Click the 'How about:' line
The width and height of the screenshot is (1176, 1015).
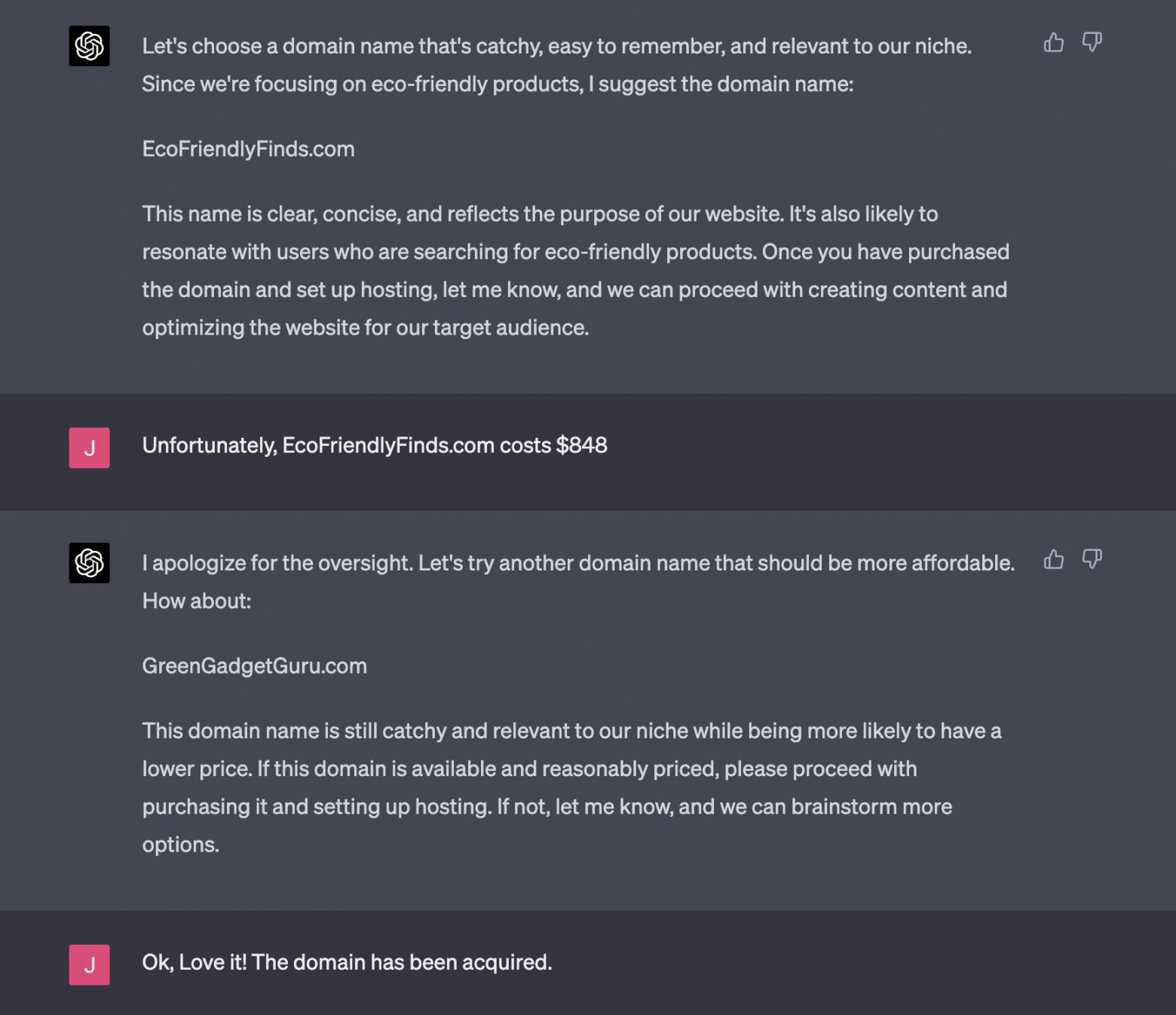[197, 601]
